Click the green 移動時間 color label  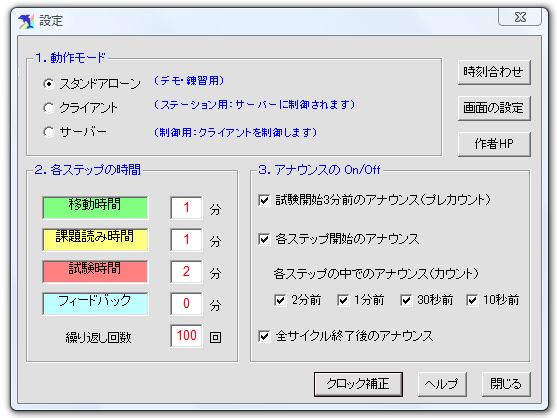[x=95, y=207]
